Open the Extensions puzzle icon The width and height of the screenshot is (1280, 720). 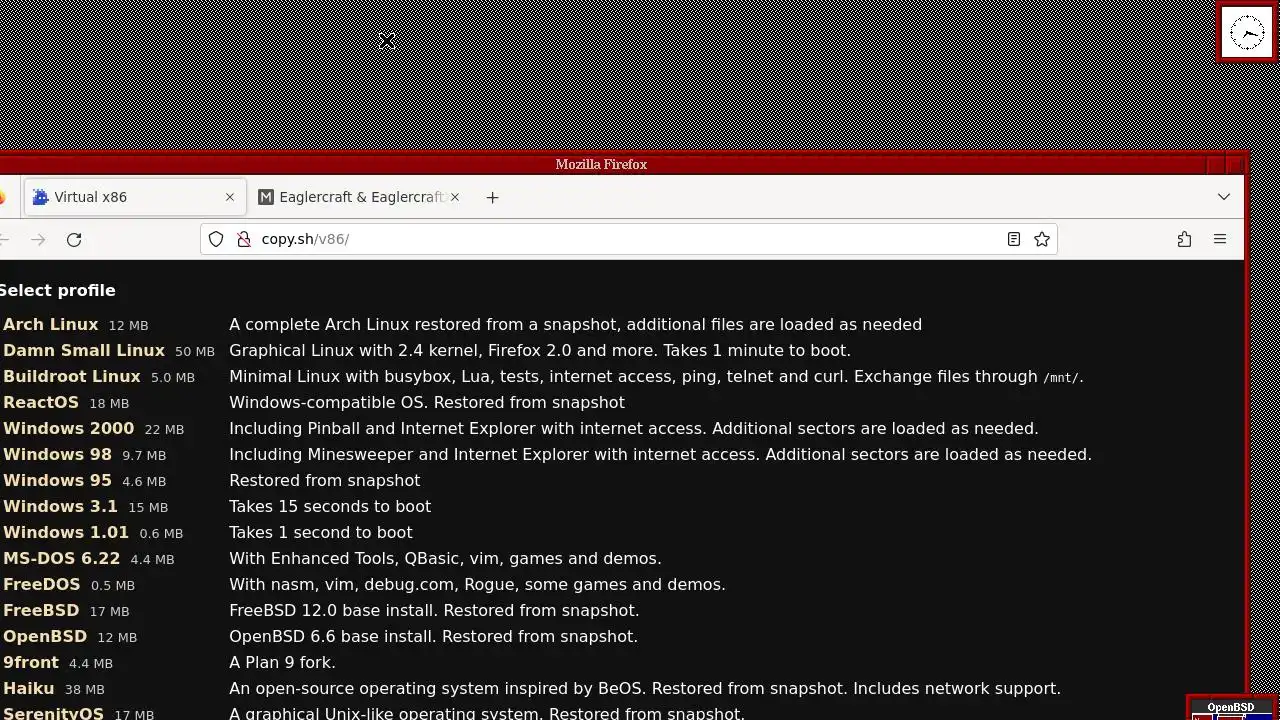(x=1184, y=239)
